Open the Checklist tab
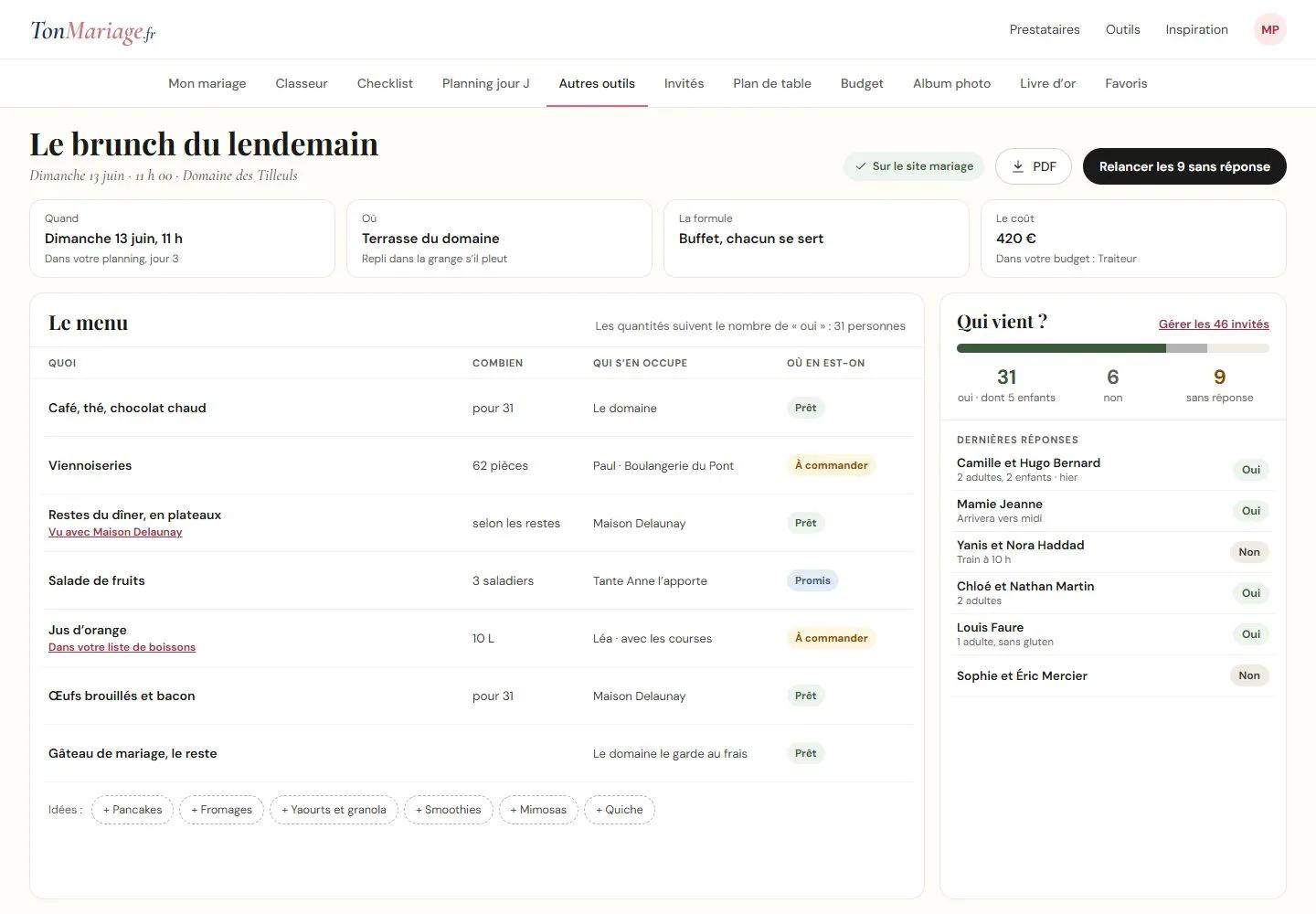 click(385, 83)
